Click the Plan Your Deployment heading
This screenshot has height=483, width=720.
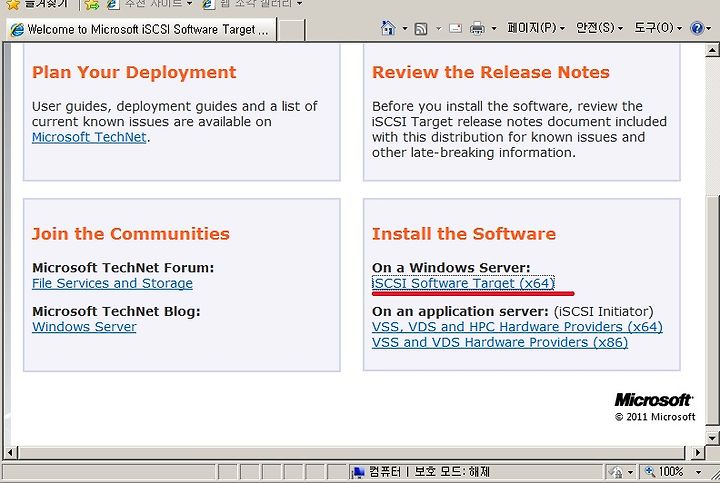[x=134, y=73]
